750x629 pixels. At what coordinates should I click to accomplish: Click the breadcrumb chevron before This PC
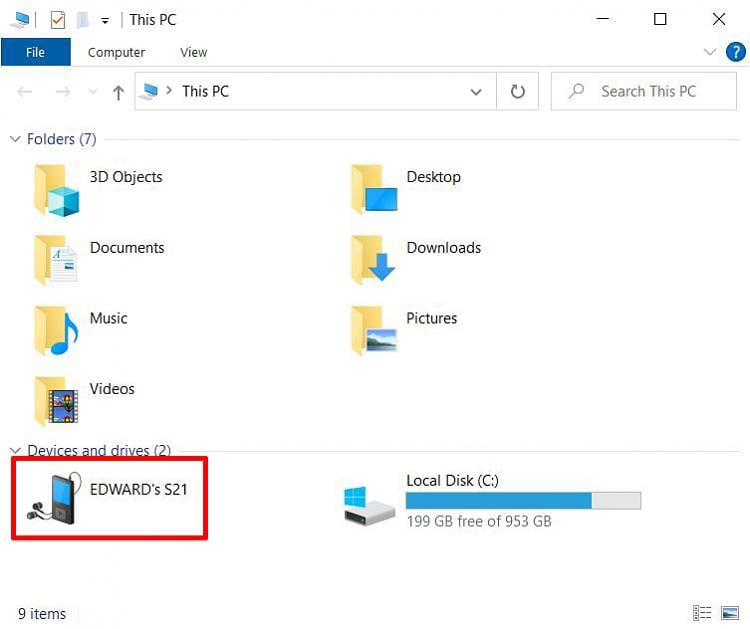[x=169, y=90]
